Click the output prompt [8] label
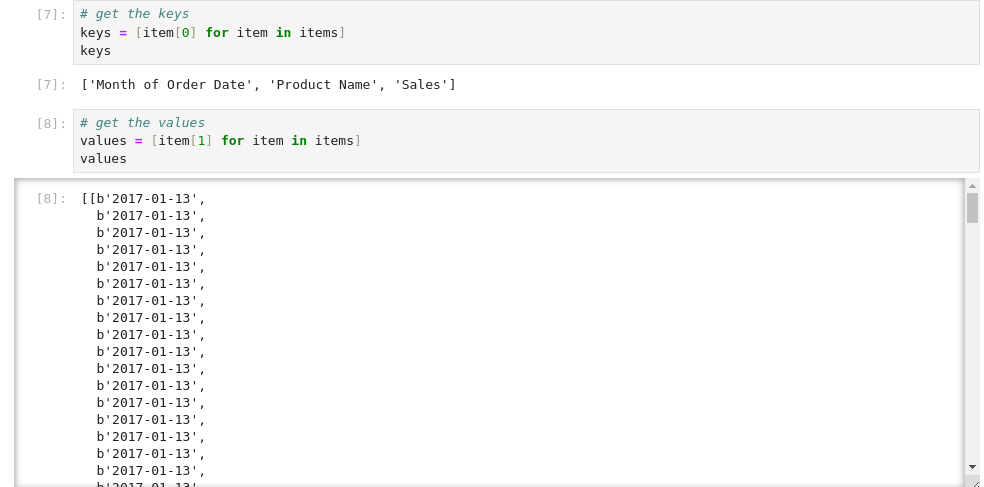The height and width of the screenshot is (487, 984). coord(51,199)
